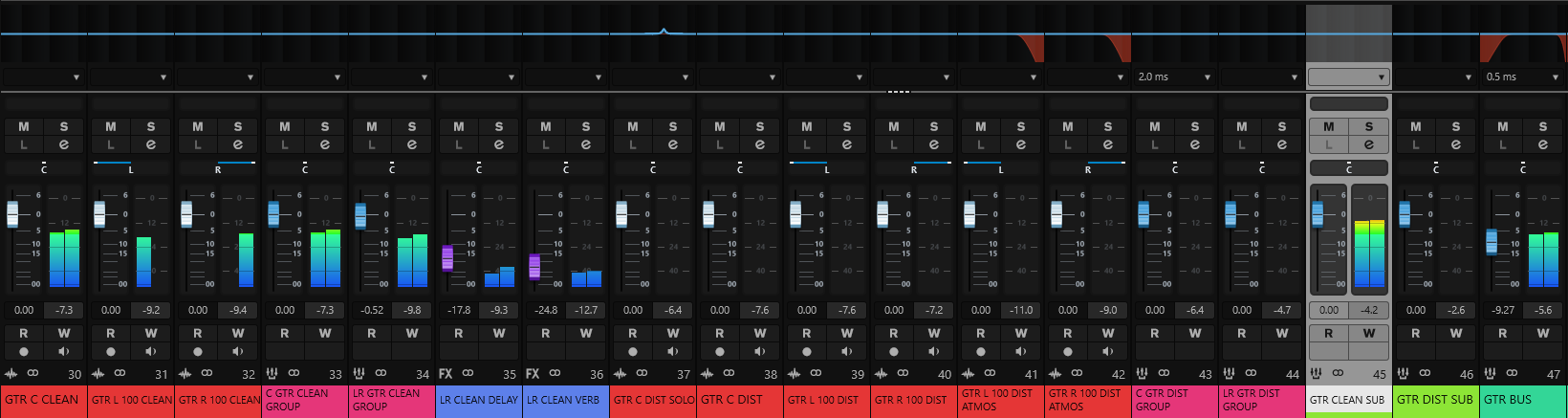Click the link icon on channel 31
Image resolution: width=1568 pixels, height=418 pixels.
[120, 373]
